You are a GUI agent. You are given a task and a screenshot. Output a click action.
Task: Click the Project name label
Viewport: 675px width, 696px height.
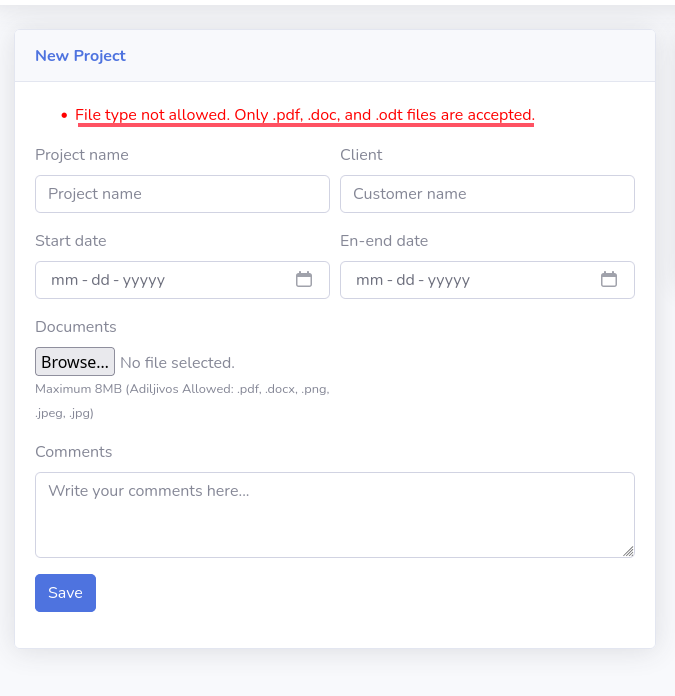82,155
